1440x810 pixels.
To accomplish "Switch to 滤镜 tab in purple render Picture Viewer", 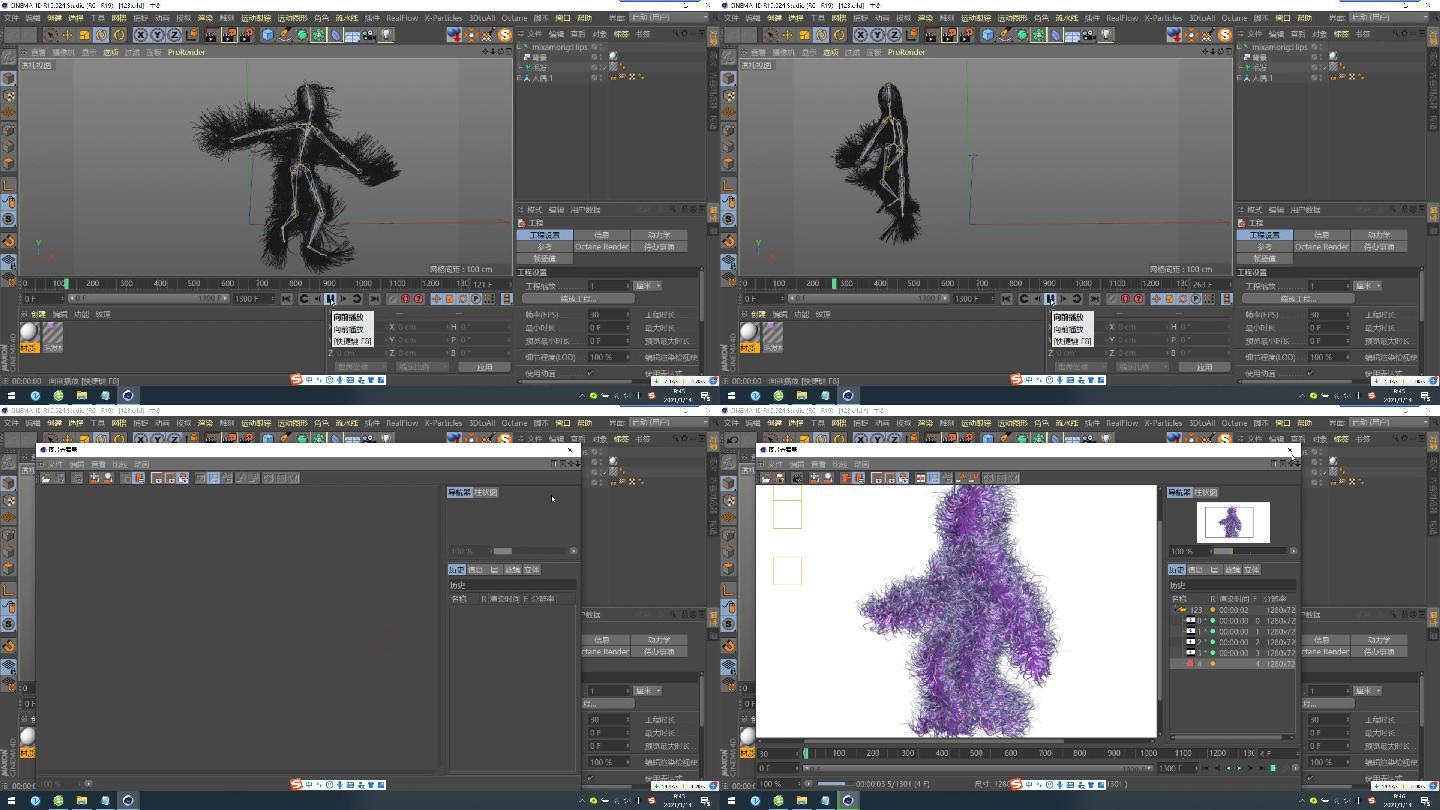I will 1233,570.
